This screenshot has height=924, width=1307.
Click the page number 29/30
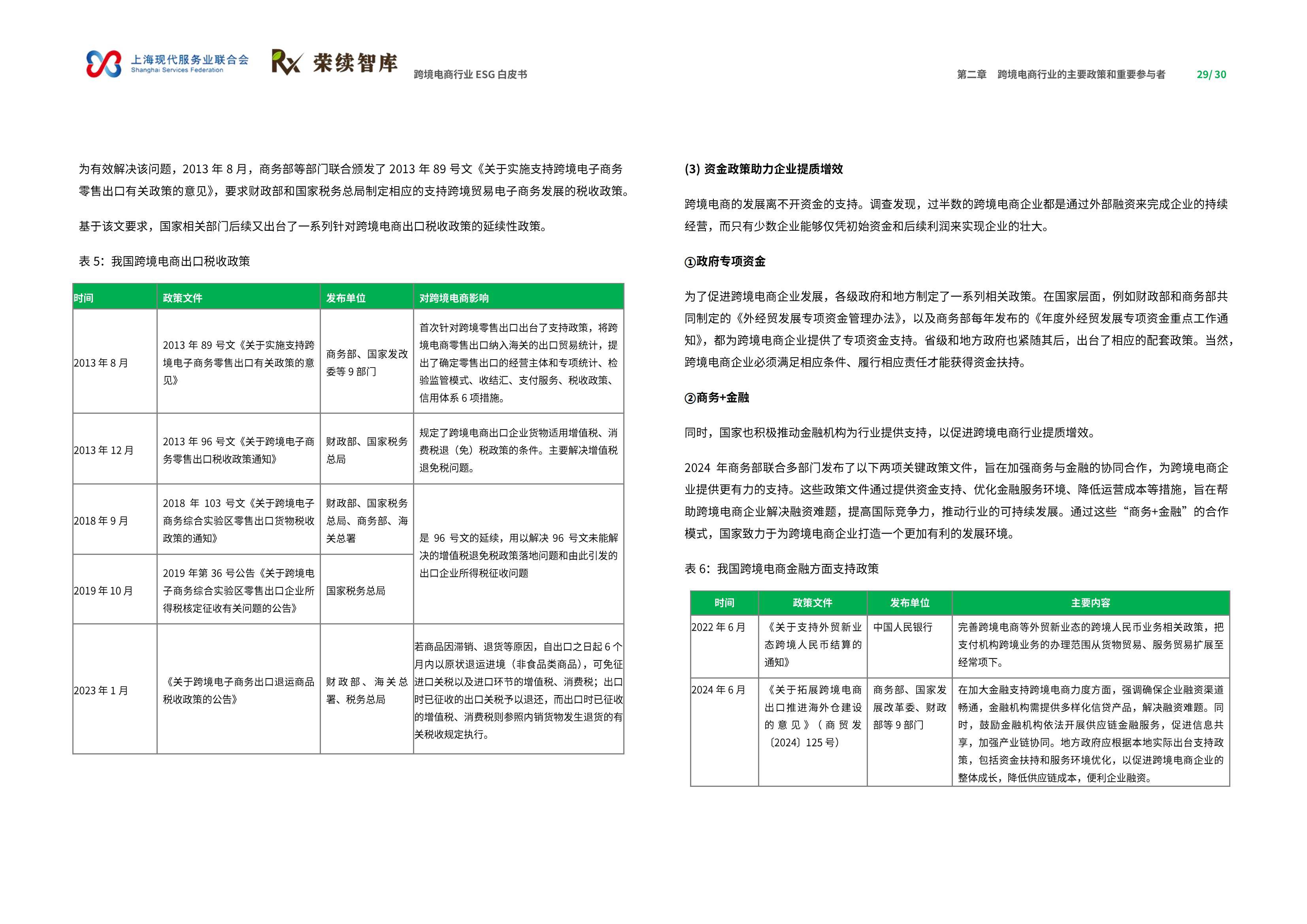(x=1211, y=75)
